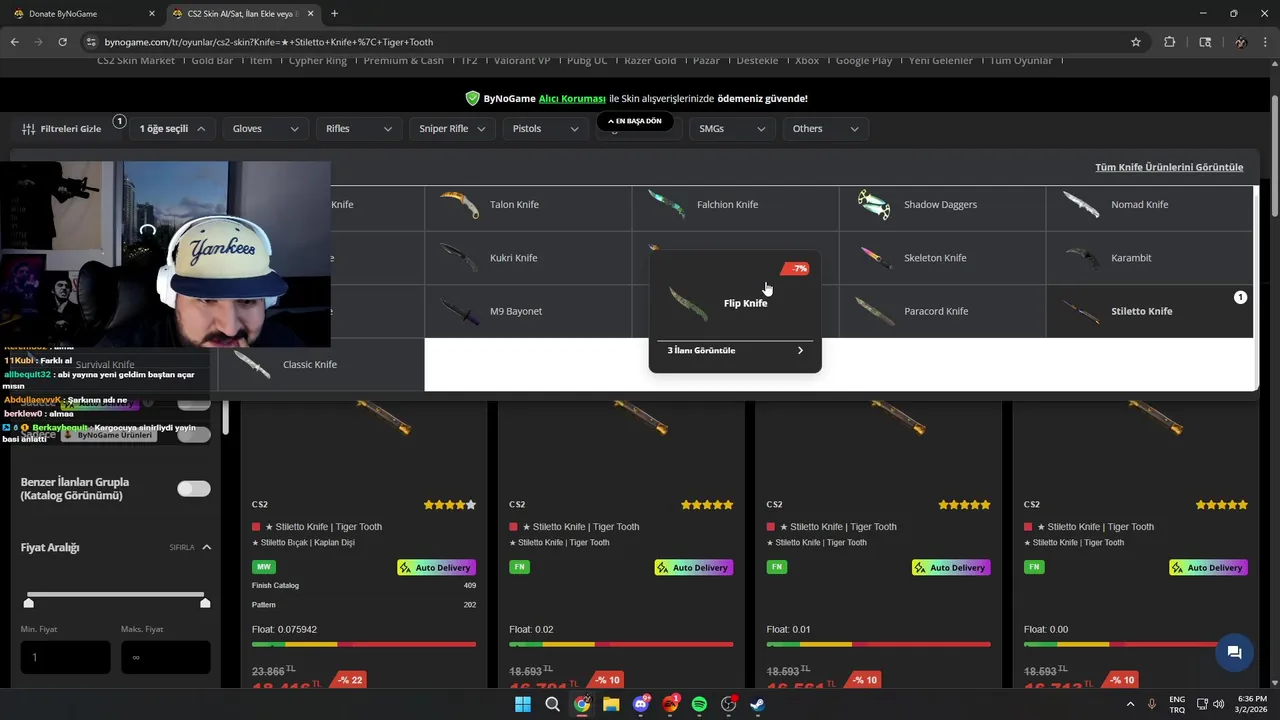Show hidden system tray icons
Viewport: 1280px width, 720px height.
tap(1131, 704)
